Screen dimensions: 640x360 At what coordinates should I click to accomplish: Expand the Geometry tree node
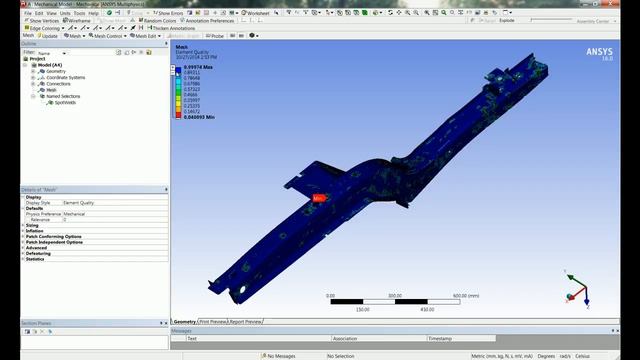[33, 71]
